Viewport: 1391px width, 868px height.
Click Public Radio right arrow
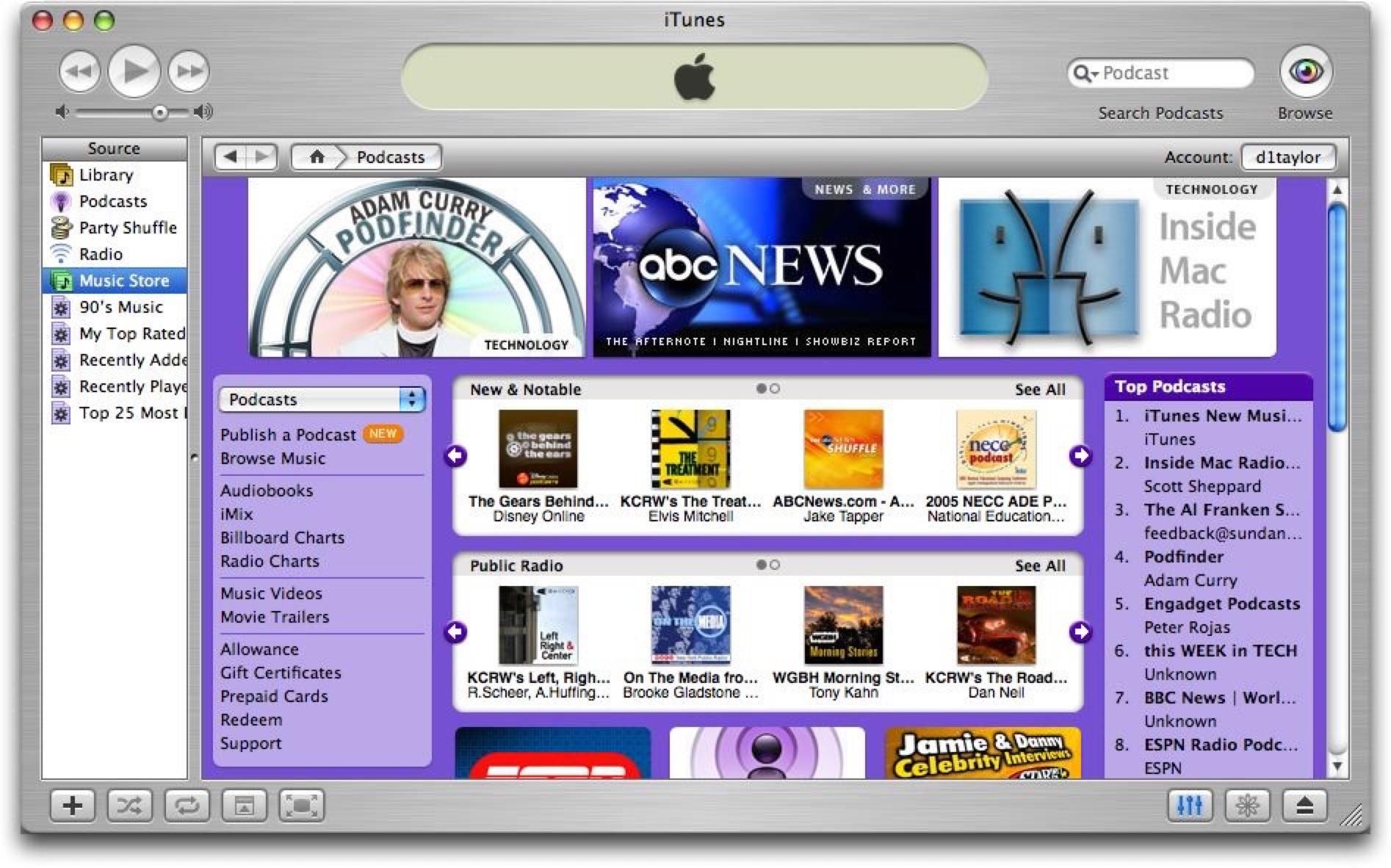[x=1080, y=632]
